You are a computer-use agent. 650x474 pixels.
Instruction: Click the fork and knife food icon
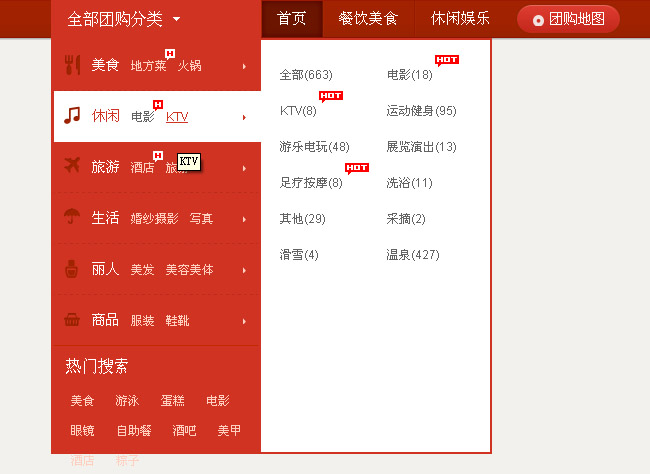tap(72, 65)
